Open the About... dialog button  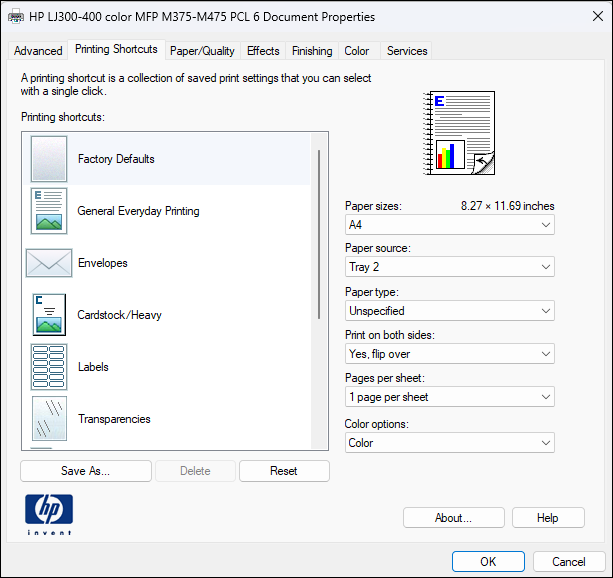(x=453, y=518)
